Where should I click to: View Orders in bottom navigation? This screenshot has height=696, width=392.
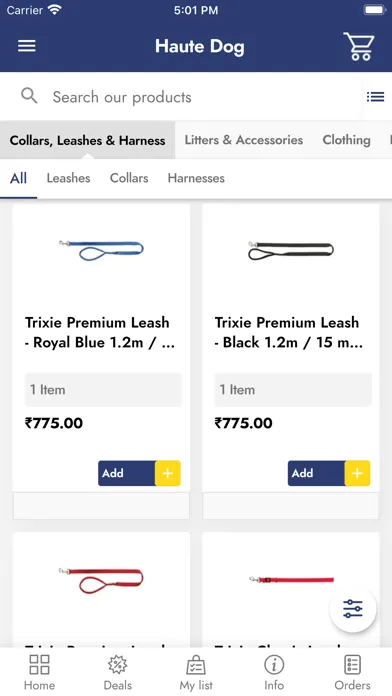click(x=352, y=672)
